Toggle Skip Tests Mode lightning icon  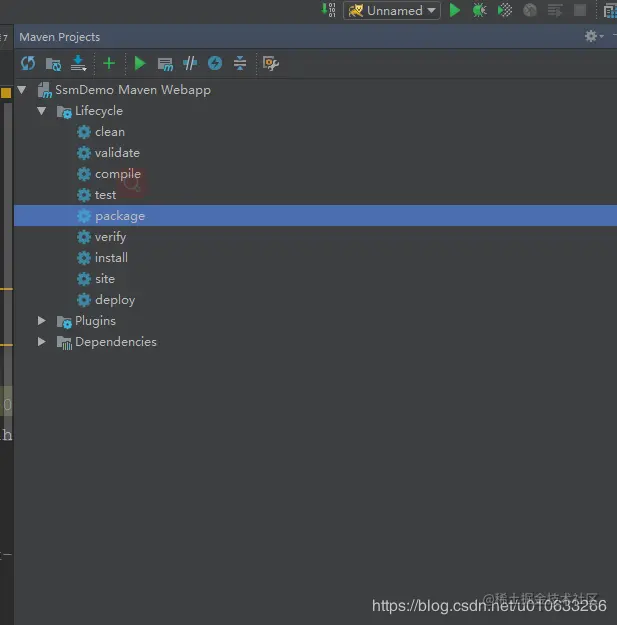coord(215,63)
